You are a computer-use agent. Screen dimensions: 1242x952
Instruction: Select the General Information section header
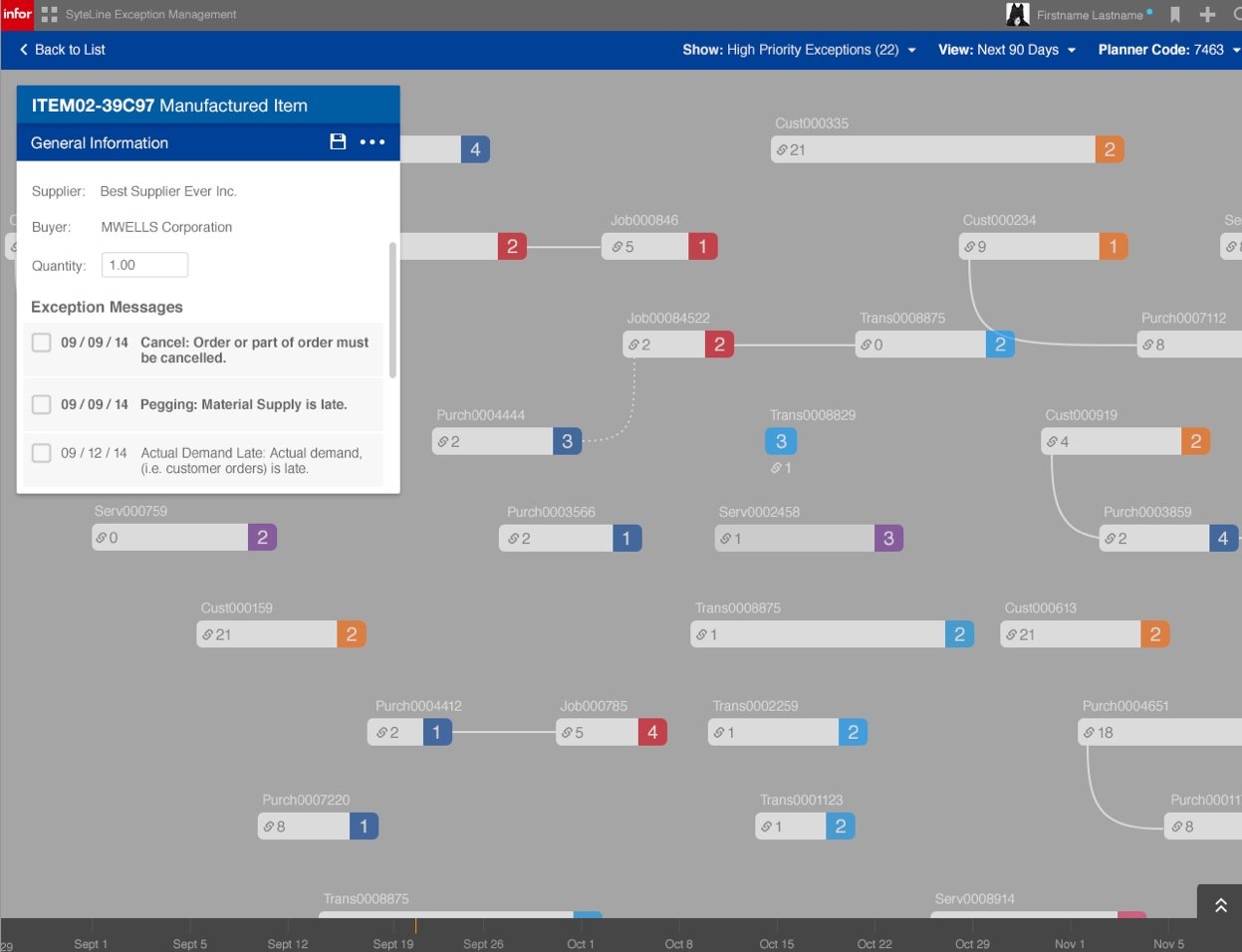tap(100, 142)
